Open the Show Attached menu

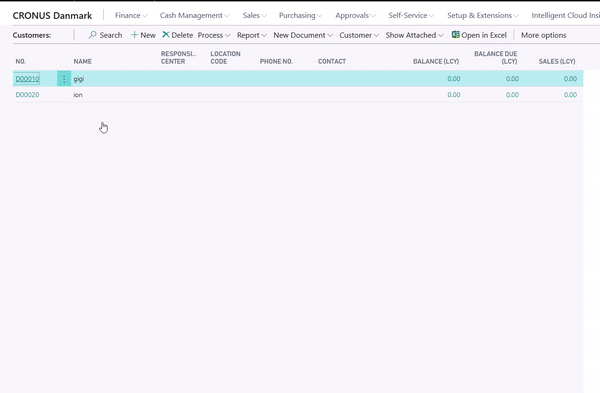pyautogui.click(x=414, y=35)
